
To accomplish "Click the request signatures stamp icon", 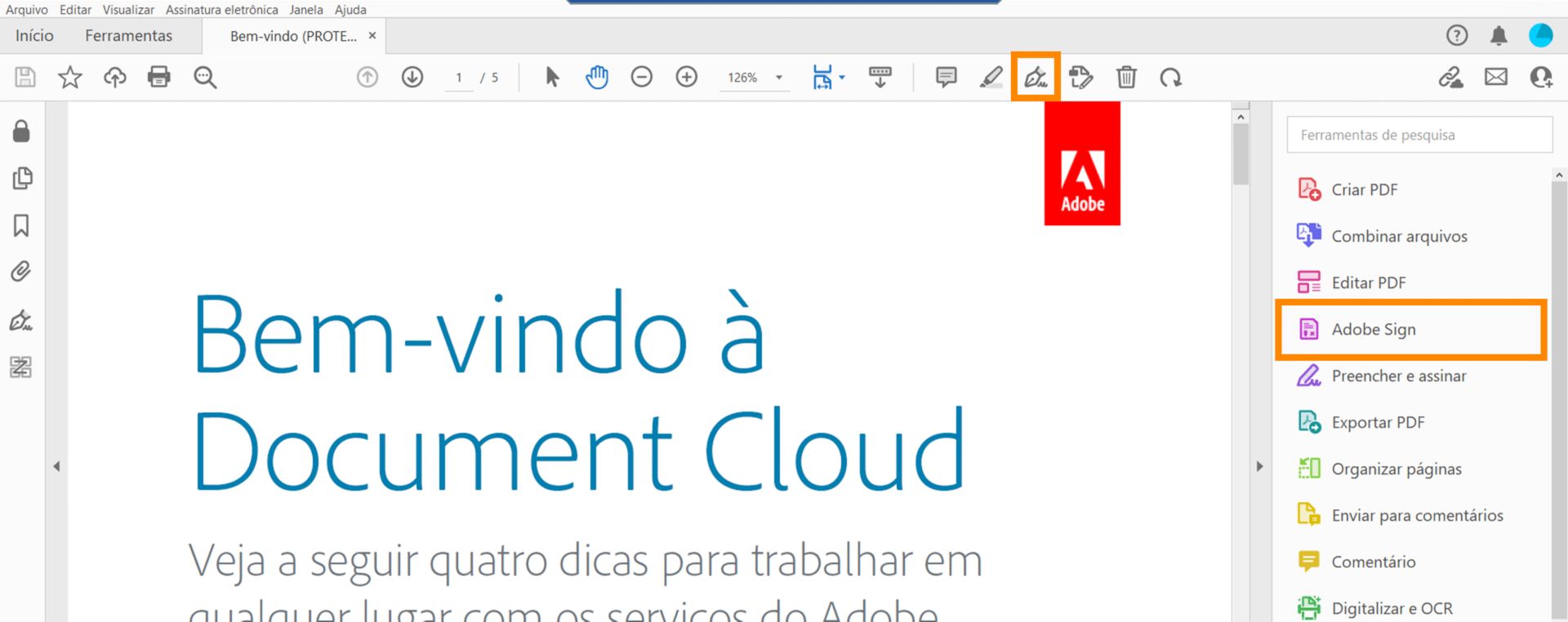I will 1080,78.
